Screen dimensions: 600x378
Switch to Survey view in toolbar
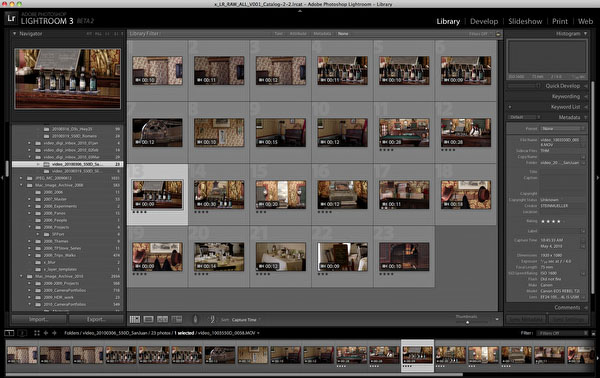tap(176, 319)
